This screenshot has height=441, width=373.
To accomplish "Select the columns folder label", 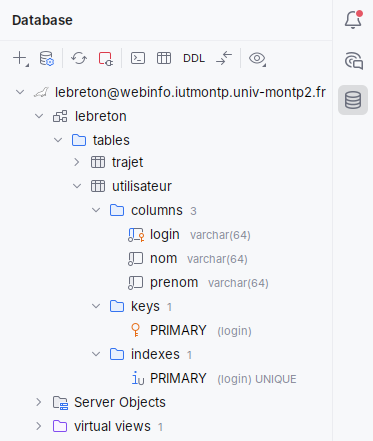I will point(157,210).
